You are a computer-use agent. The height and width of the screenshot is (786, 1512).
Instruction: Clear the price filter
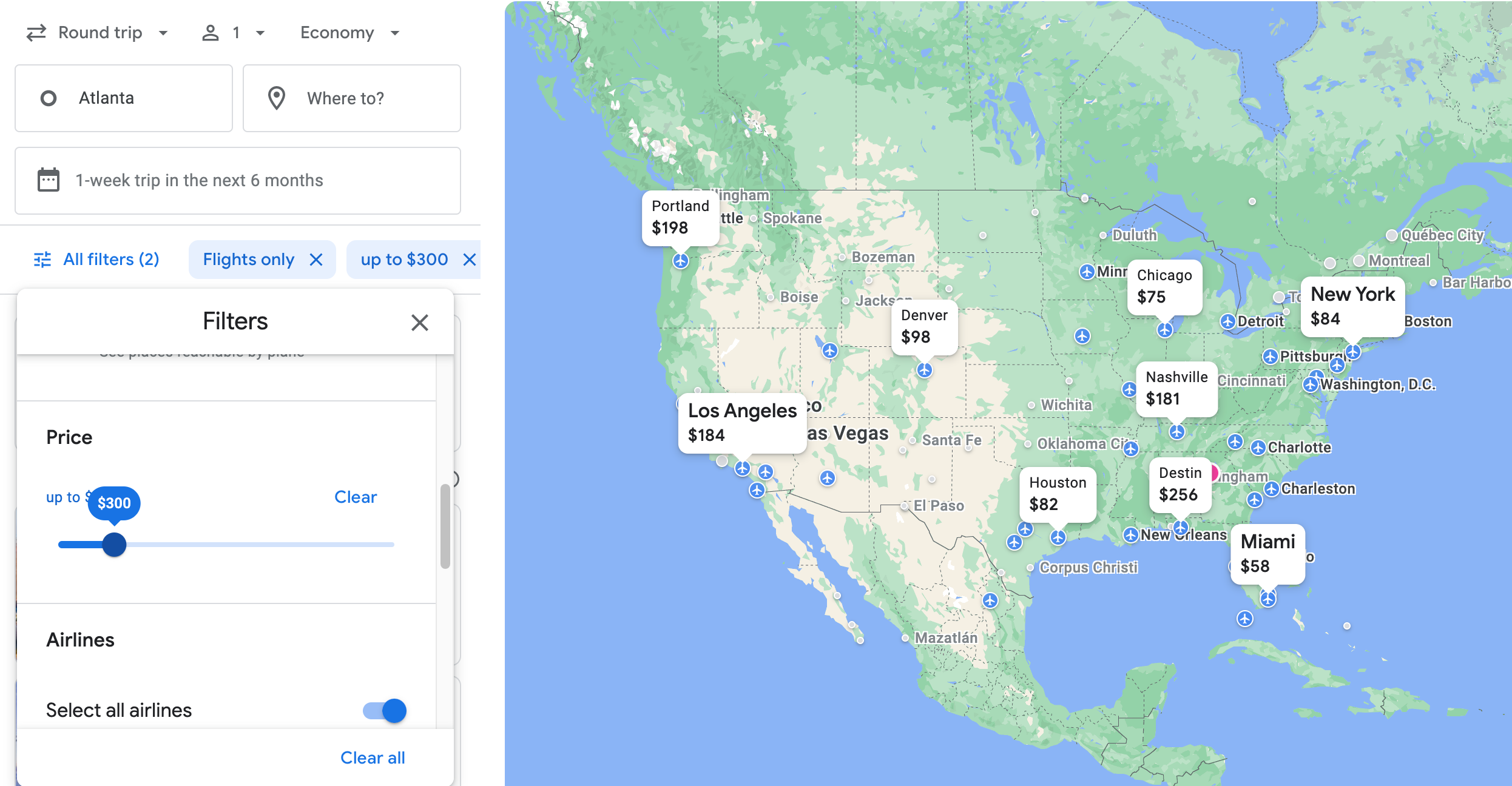[355, 497]
